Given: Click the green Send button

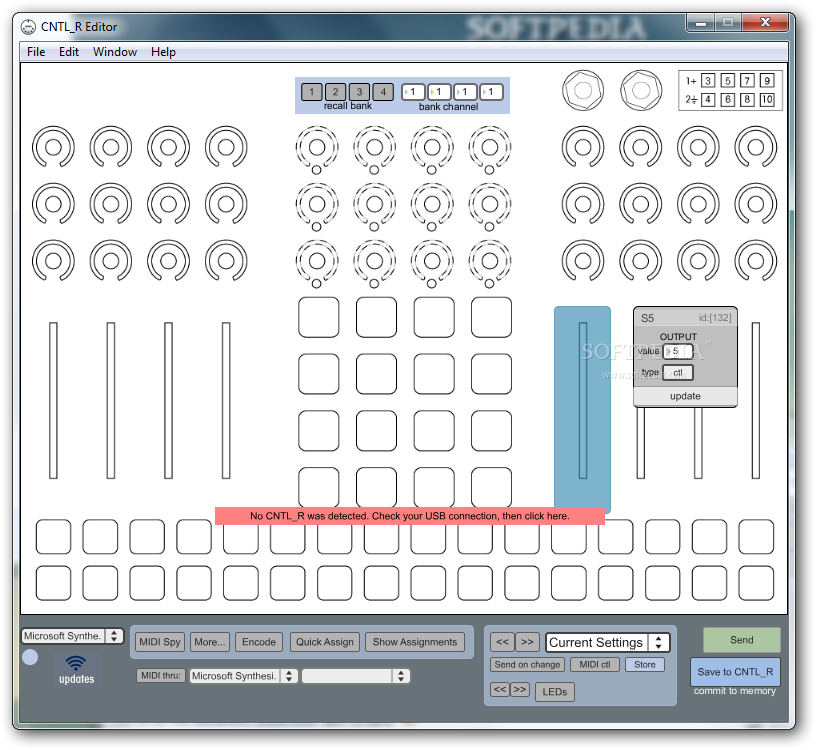Looking at the screenshot, I should pyautogui.click(x=742, y=640).
